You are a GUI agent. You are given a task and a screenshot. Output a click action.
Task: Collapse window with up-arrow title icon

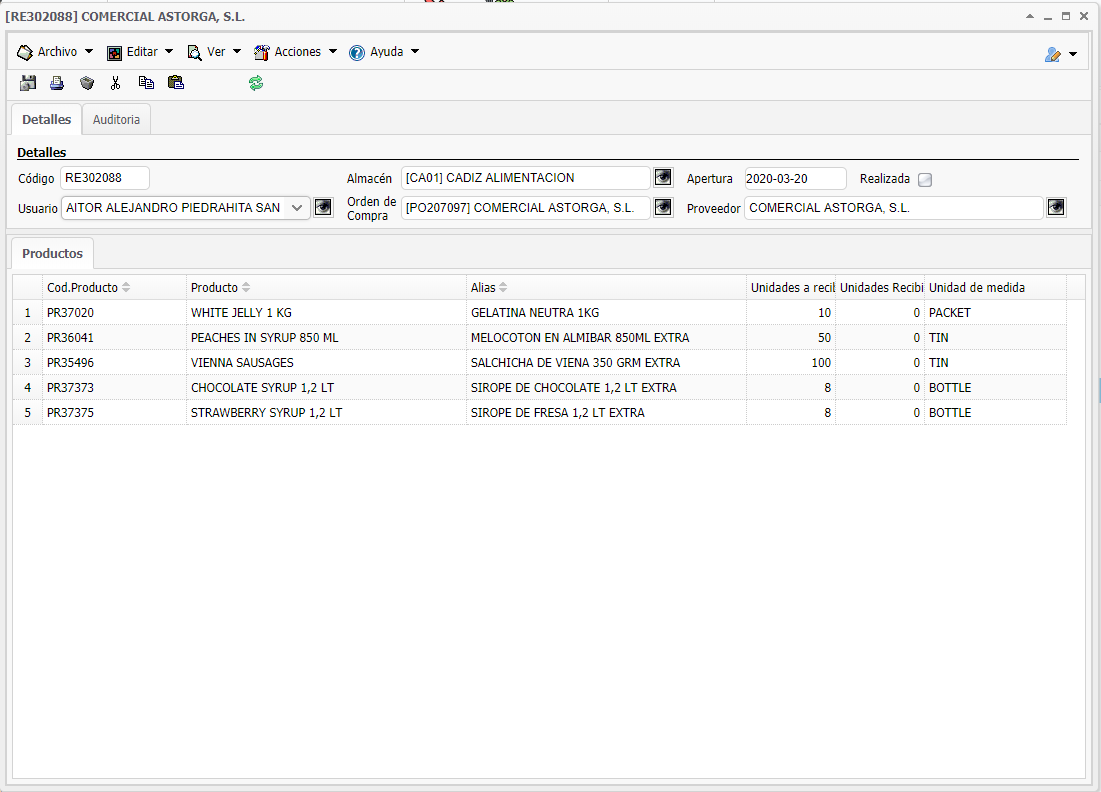1029,16
